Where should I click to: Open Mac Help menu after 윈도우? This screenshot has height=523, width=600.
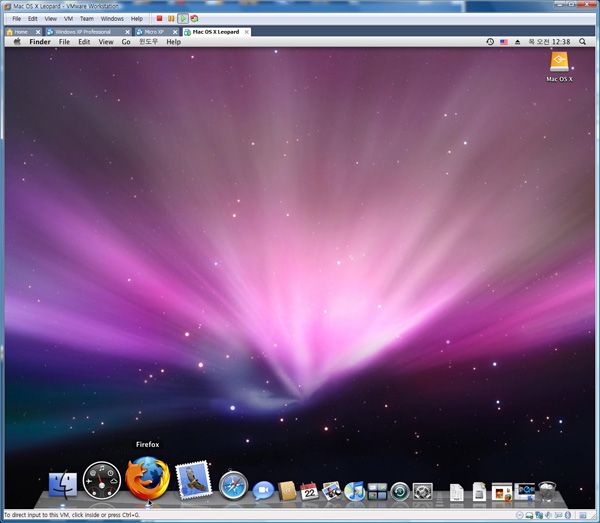tap(173, 42)
